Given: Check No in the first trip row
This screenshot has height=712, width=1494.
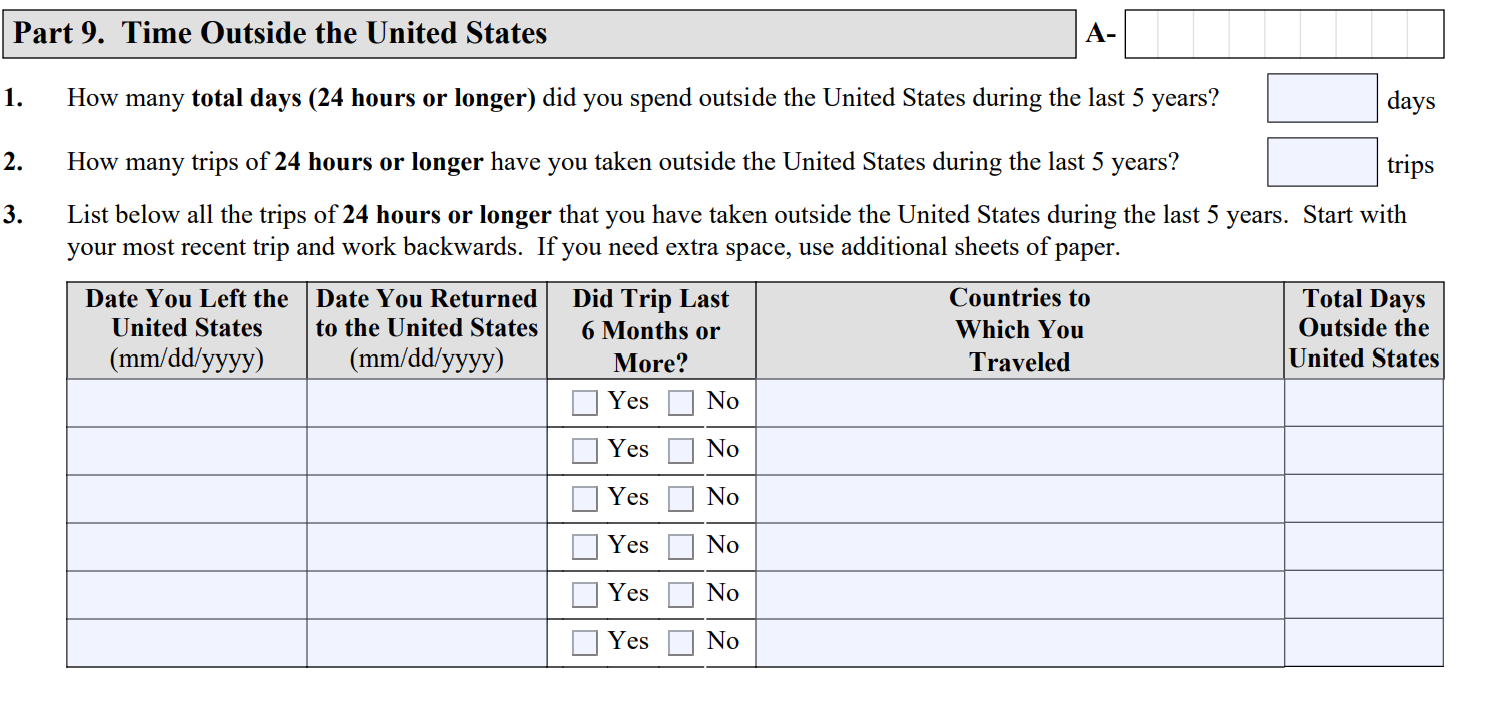Looking at the screenshot, I should (x=681, y=403).
